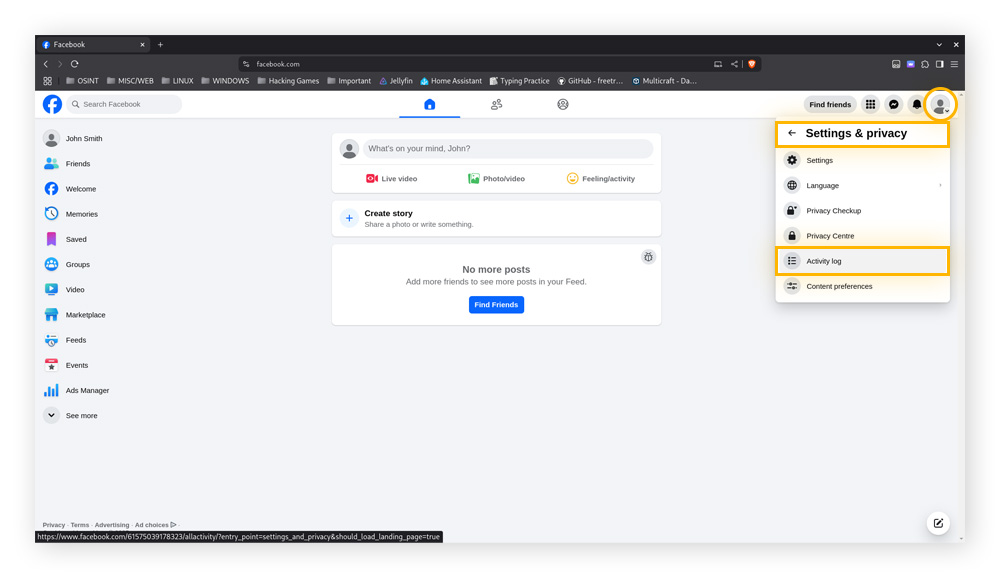Image resolution: width=1000 pixels, height=578 pixels.
Task: Open the MISC/WEB bookmarks folder
Action: pos(130,81)
